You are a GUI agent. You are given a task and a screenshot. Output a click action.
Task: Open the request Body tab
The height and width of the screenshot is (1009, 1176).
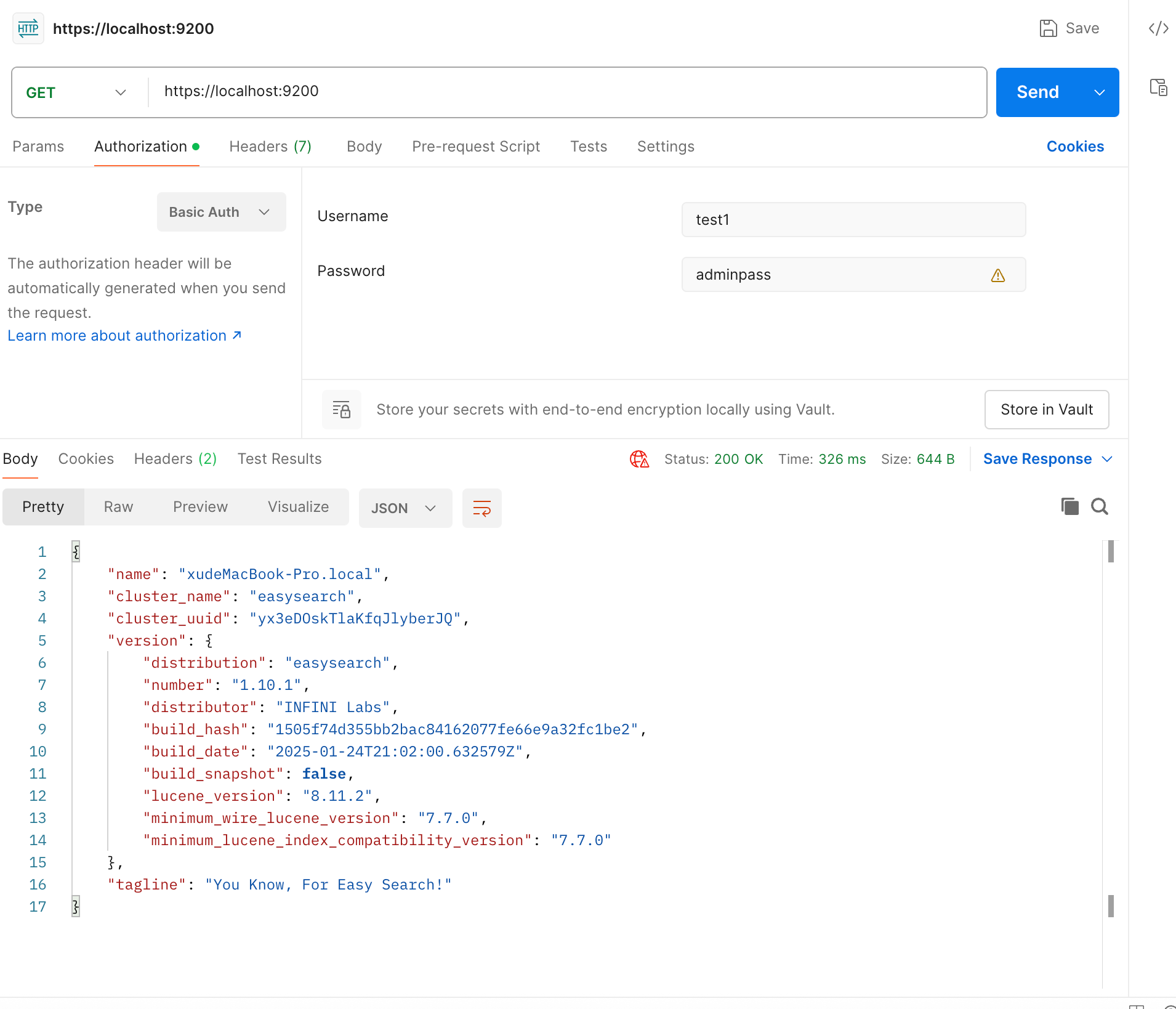pyautogui.click(x=364, y=147)
